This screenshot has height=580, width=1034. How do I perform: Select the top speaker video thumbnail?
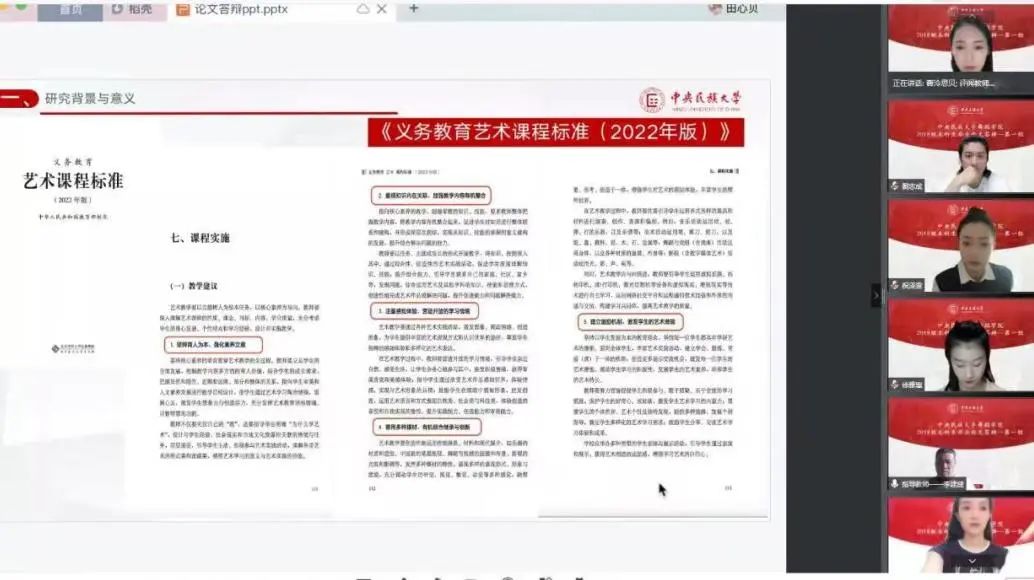click(x=960, y=40)
